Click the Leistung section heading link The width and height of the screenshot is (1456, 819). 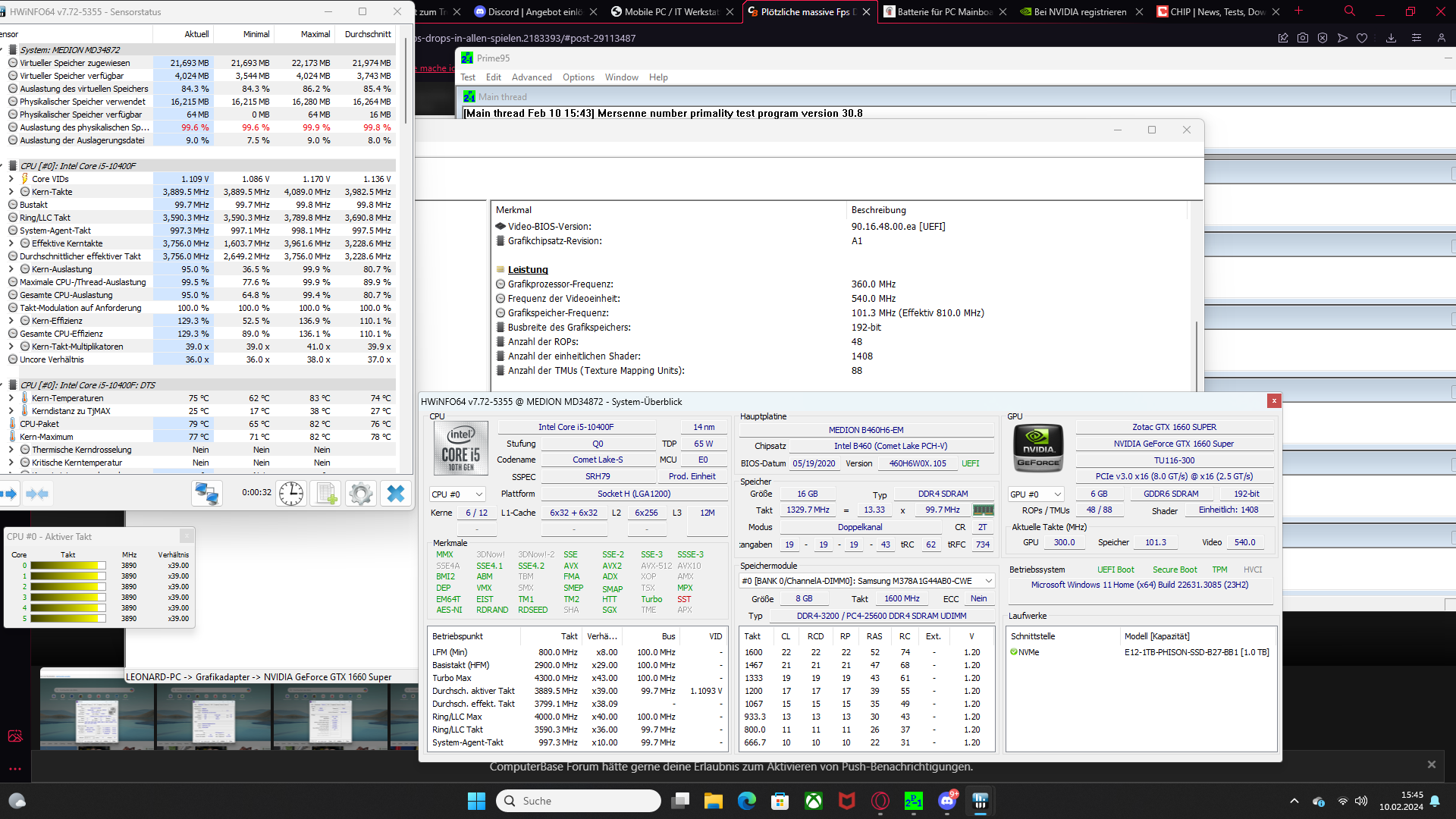(528, 270)
